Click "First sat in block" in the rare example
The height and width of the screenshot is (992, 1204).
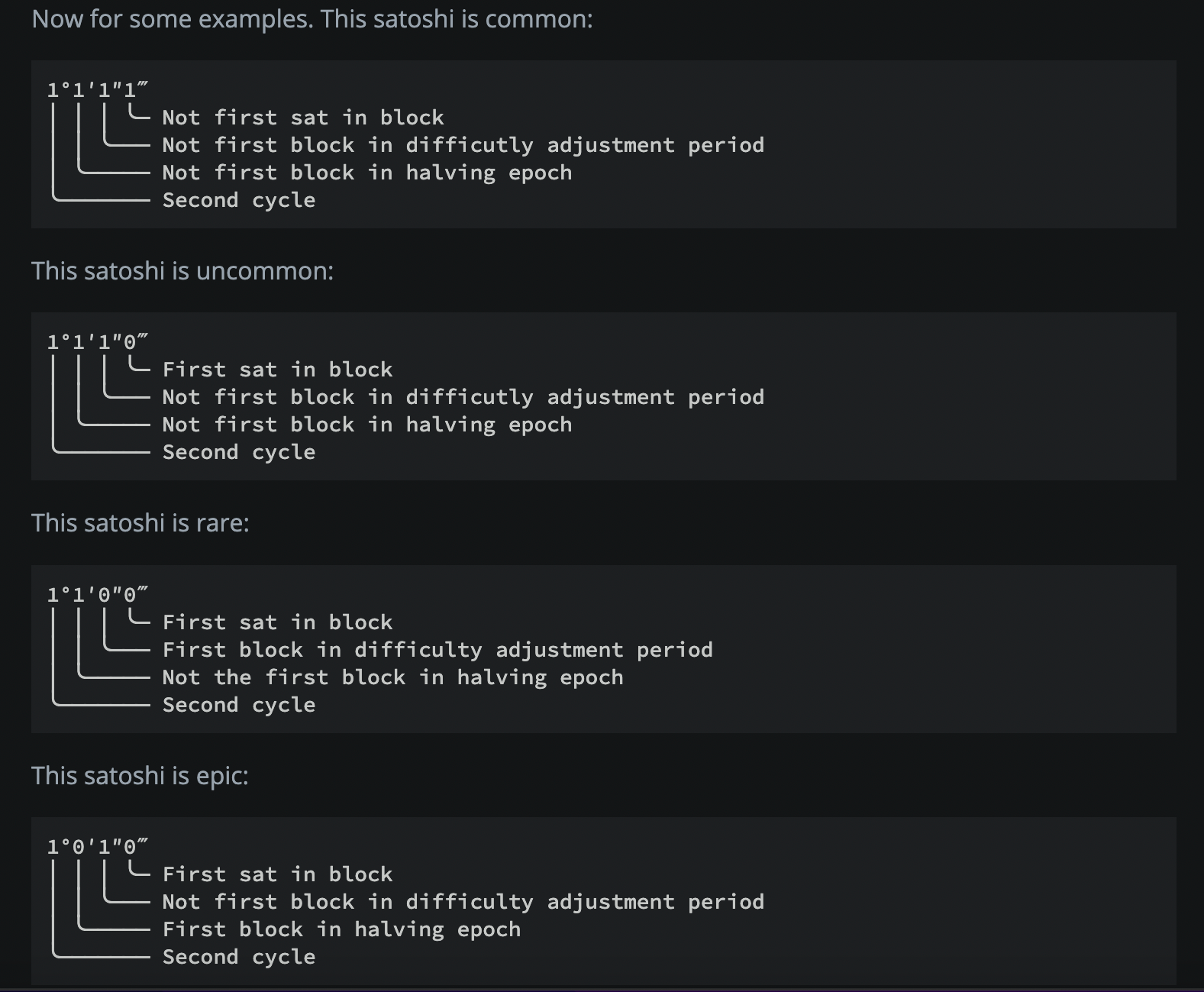point(278,622)
